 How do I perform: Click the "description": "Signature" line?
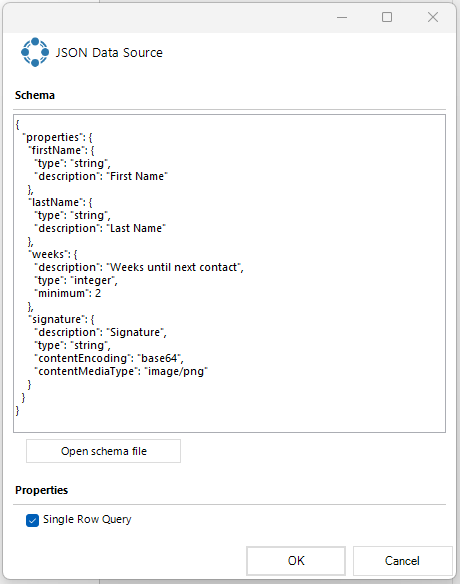pyautogui.click(x=101, y=332)
